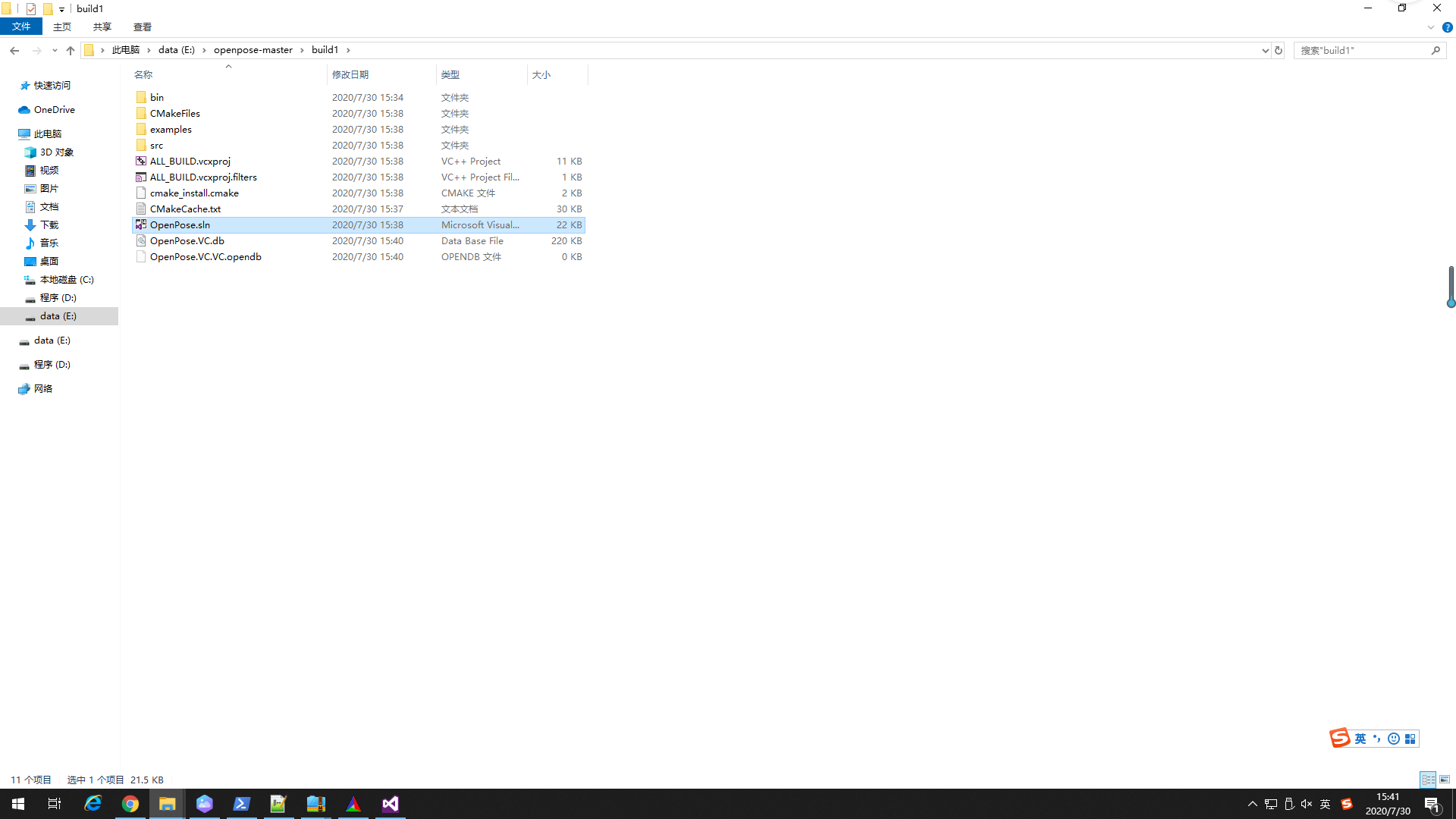
Task: Navigate to openpose-master in the breadcrumb
Action: click(253, 49)
